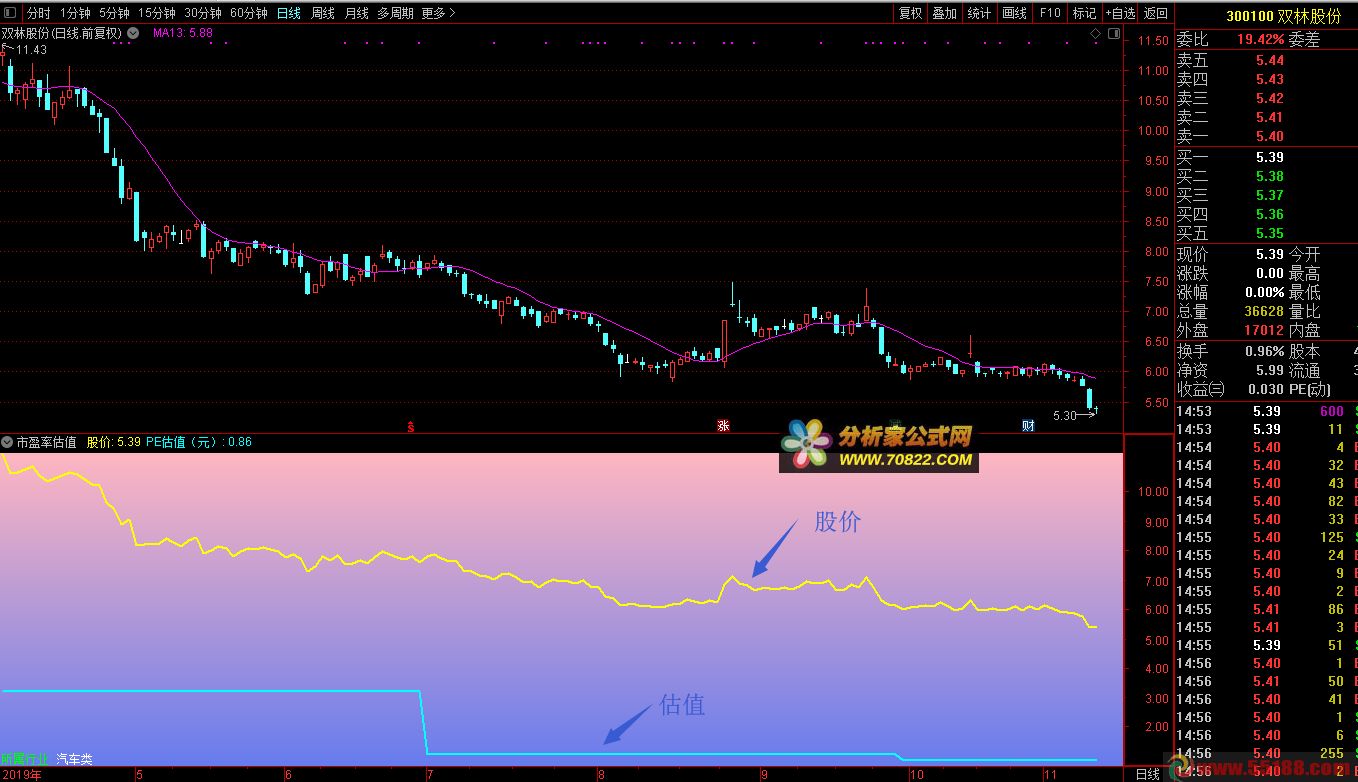
Task: Click the 外盘 17012 value
Action: point(1263,330)
